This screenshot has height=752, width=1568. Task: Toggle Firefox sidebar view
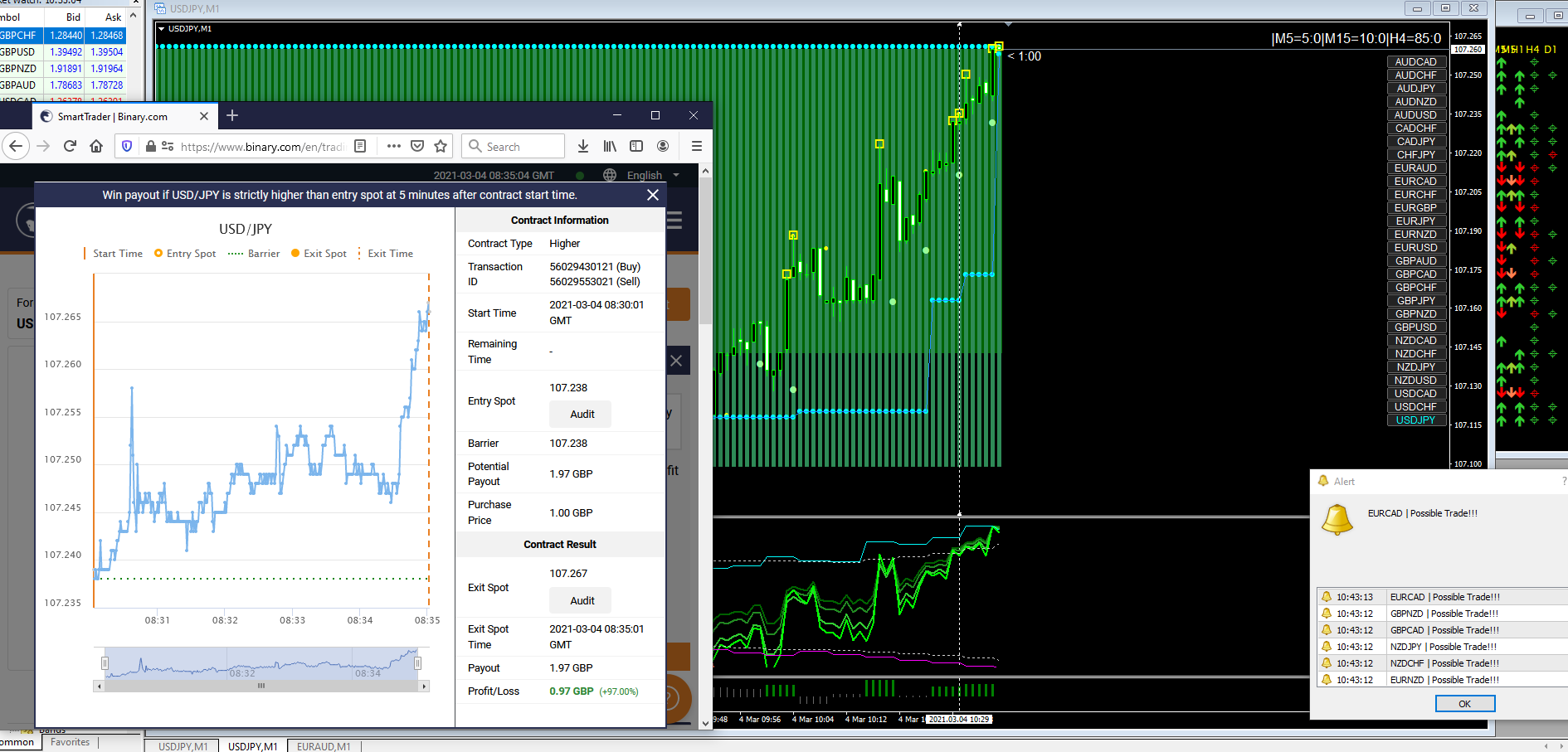[x=636, y=146]
